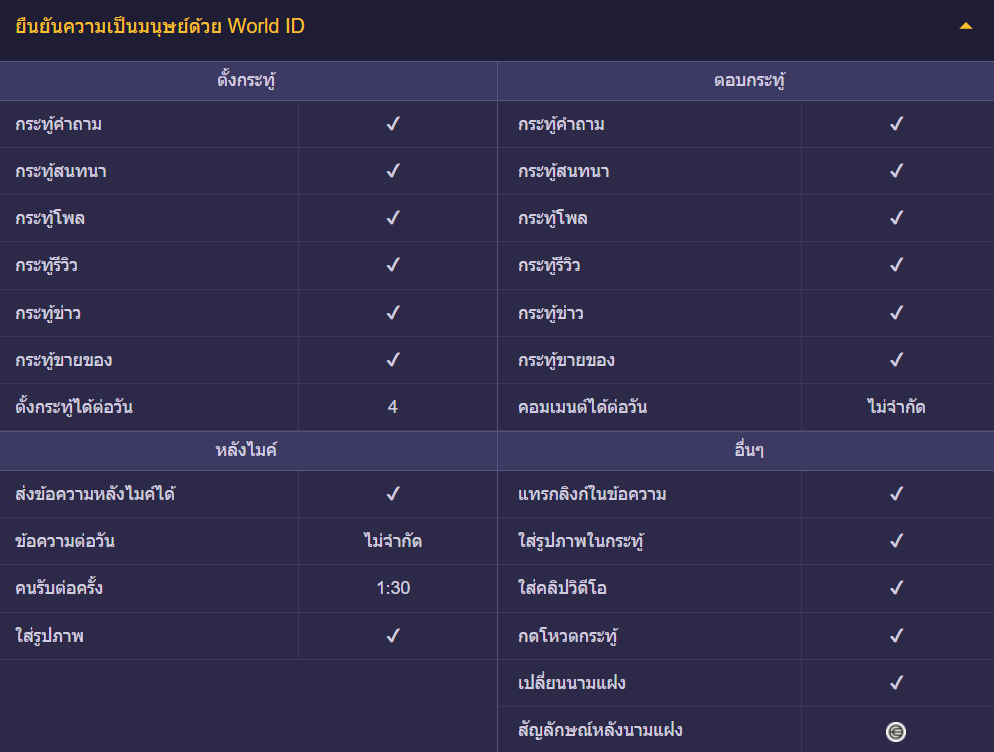Click the ข้อความต่อวัน label
Screen dimensions: 994x752
[65, 541]
